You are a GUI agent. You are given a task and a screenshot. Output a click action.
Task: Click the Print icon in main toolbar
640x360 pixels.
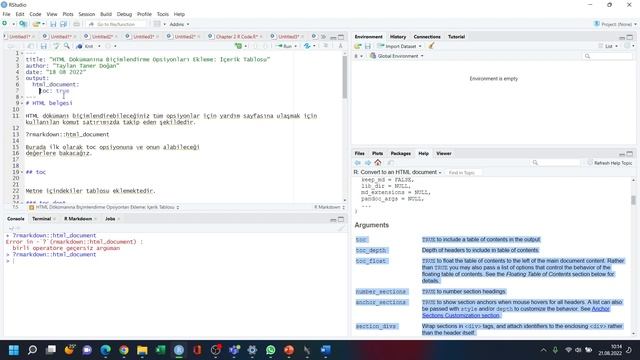coord(76,24)
